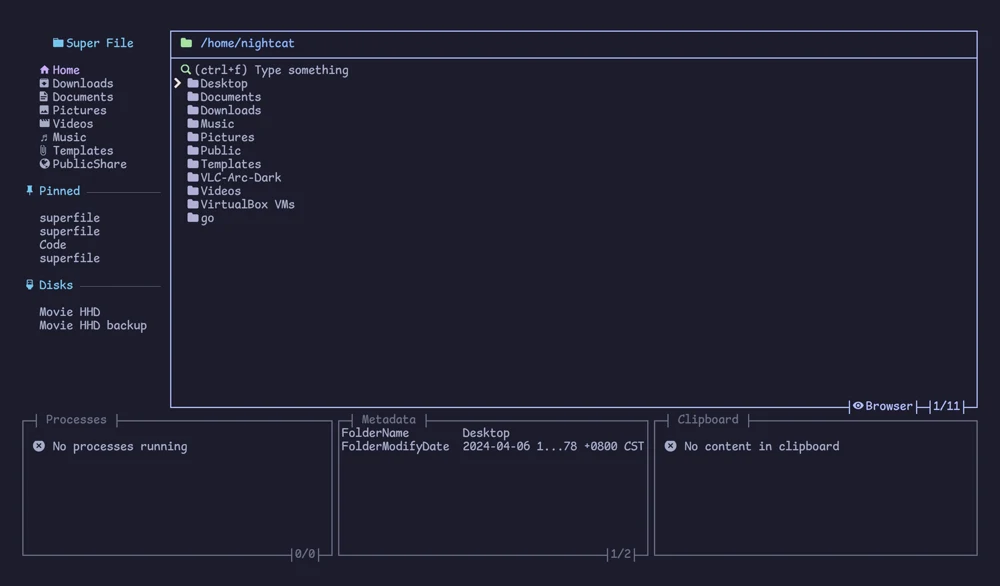Click the folder icon next to VirtualBox VMs
Image resolution: width=1000 pixels, height=586 pixels.
(x=193, y=203)
